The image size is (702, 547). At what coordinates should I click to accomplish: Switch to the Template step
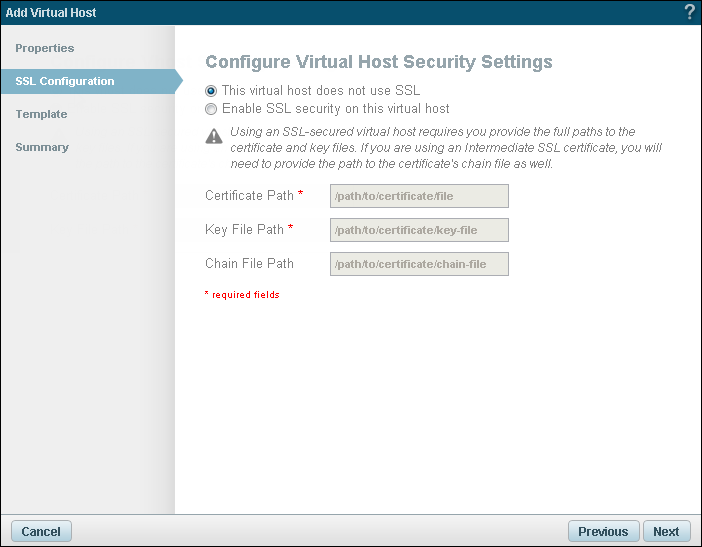click(x=41, y=114)
